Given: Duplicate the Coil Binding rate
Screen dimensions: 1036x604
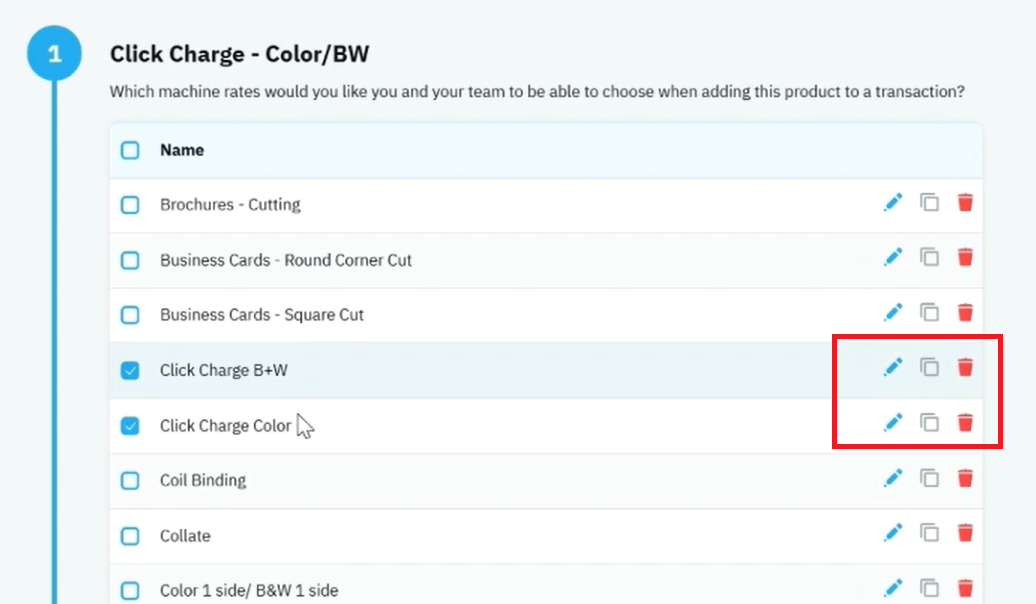Looking at the screenshot, I should [x=929, y=478].
